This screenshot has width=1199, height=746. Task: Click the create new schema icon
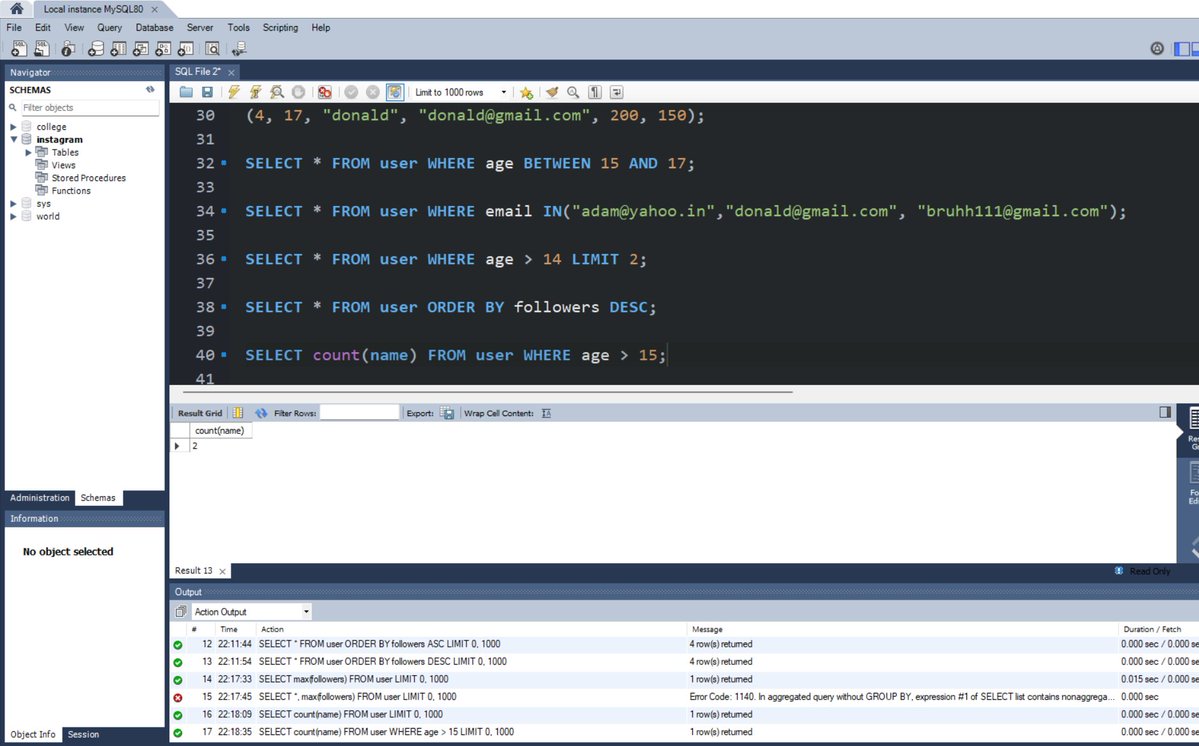click(x=96, y=49)
